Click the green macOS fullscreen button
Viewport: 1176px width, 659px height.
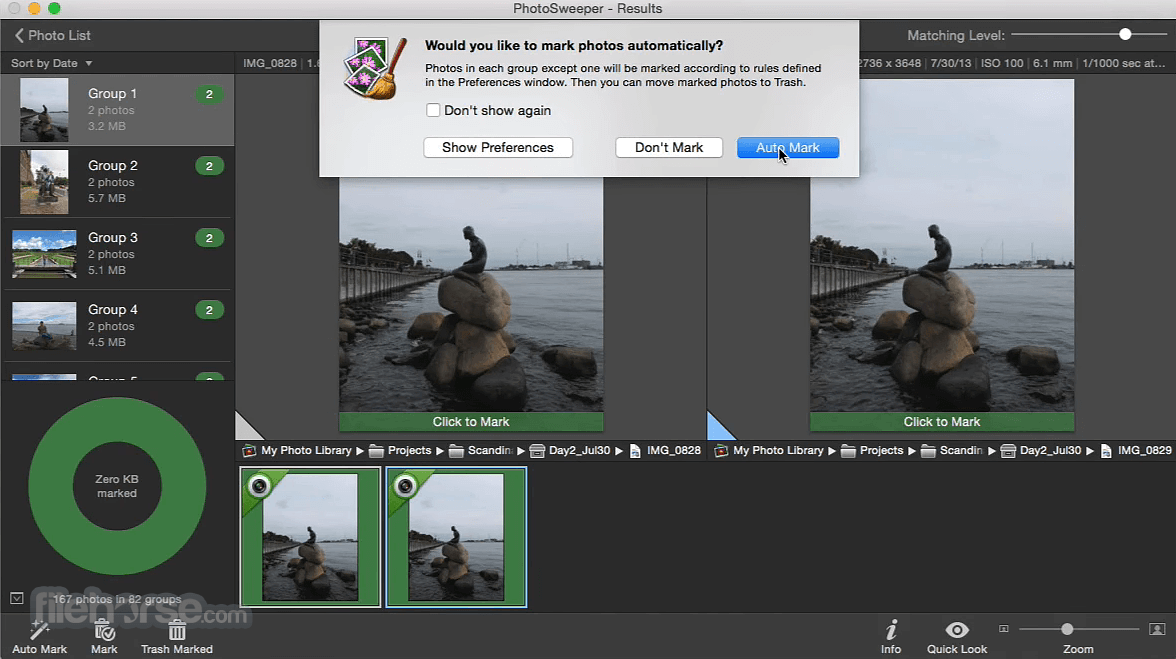point(54,8)
